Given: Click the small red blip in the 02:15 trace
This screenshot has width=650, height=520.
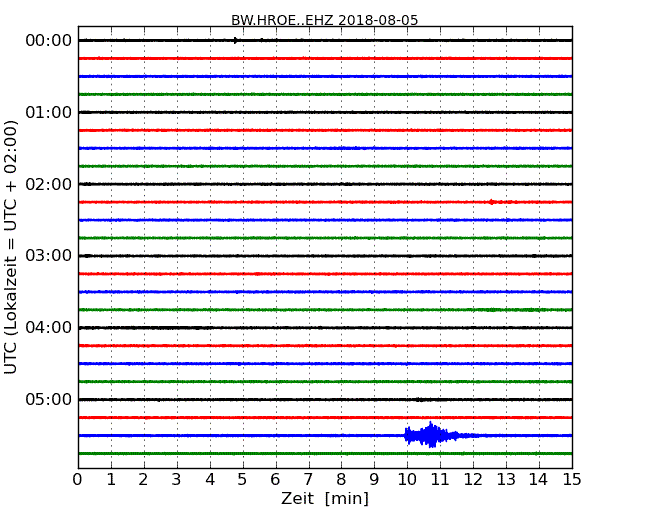Looking at the screenshot, I should (x=492, y=202).
